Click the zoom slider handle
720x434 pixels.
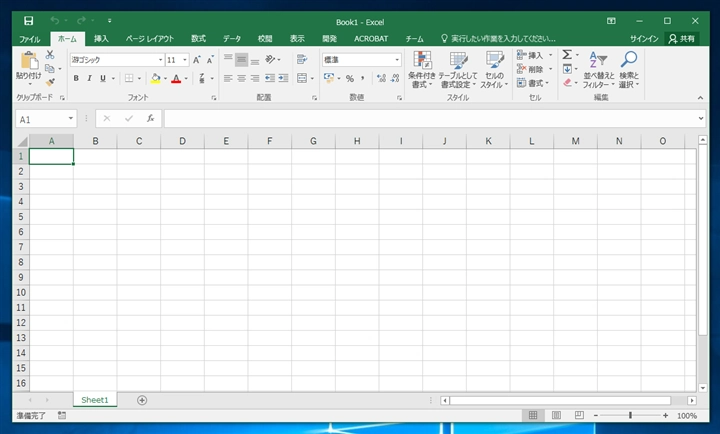tap(630, 415)
